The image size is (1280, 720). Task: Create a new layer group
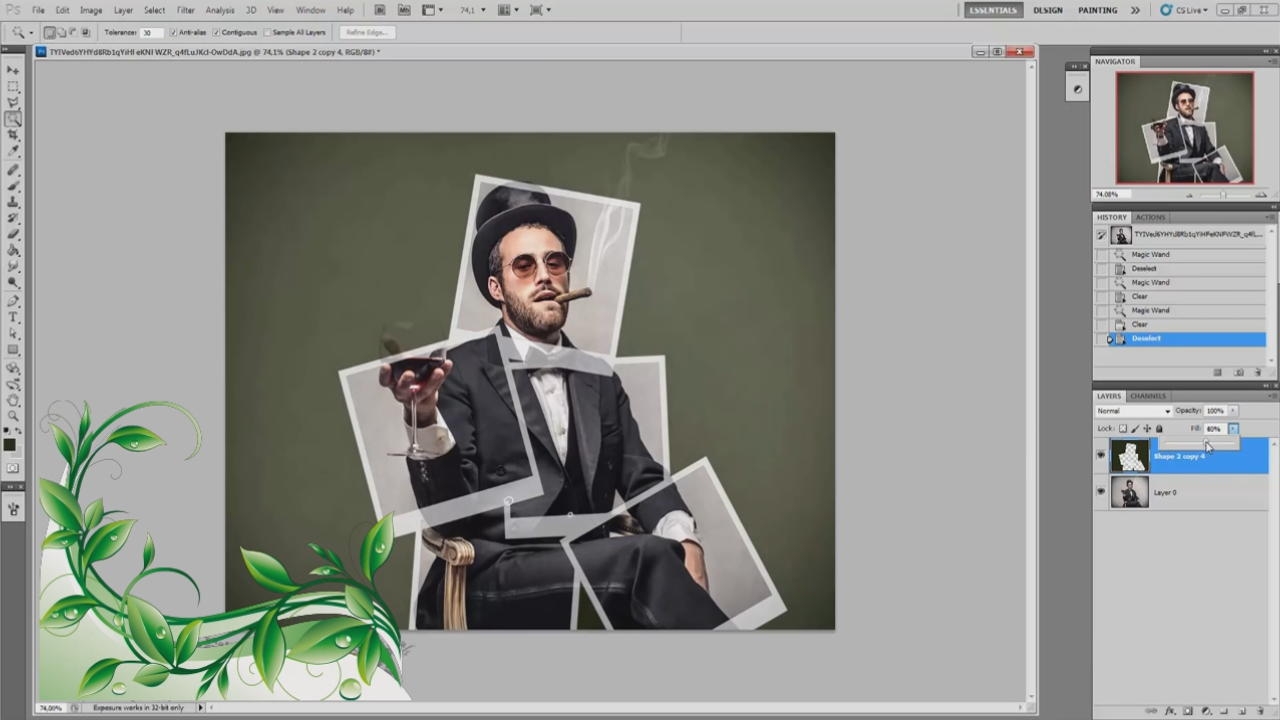coord(1224,711)
